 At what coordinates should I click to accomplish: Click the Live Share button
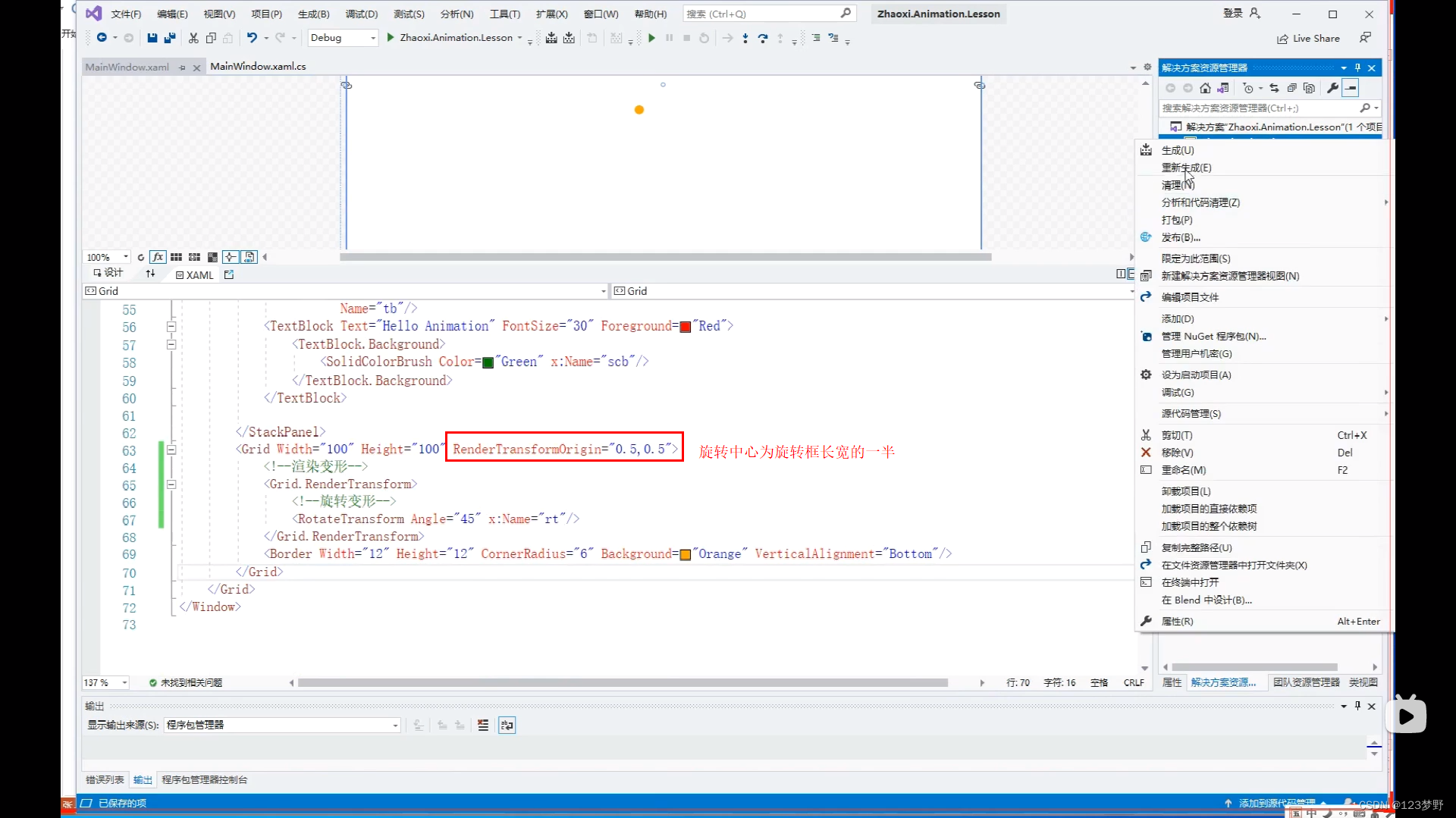1308,39
